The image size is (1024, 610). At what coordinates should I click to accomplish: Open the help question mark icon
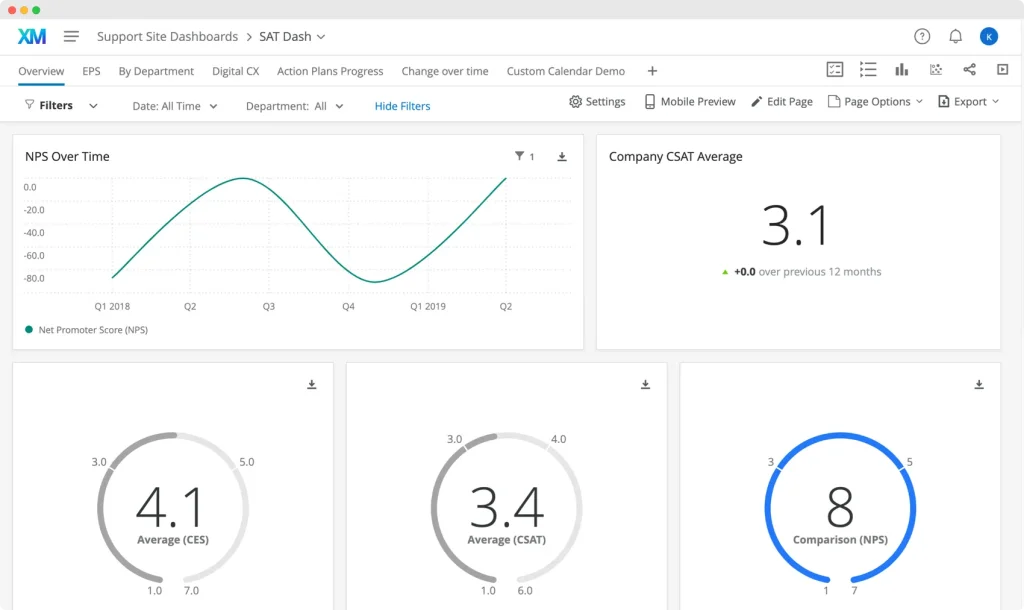tap(921, 37)
